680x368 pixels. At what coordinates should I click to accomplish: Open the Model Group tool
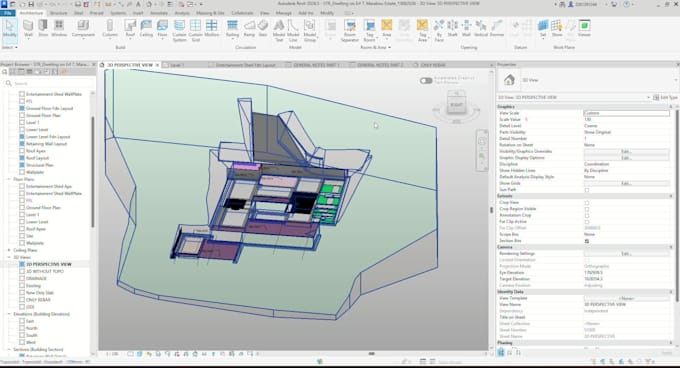(310, 30)
